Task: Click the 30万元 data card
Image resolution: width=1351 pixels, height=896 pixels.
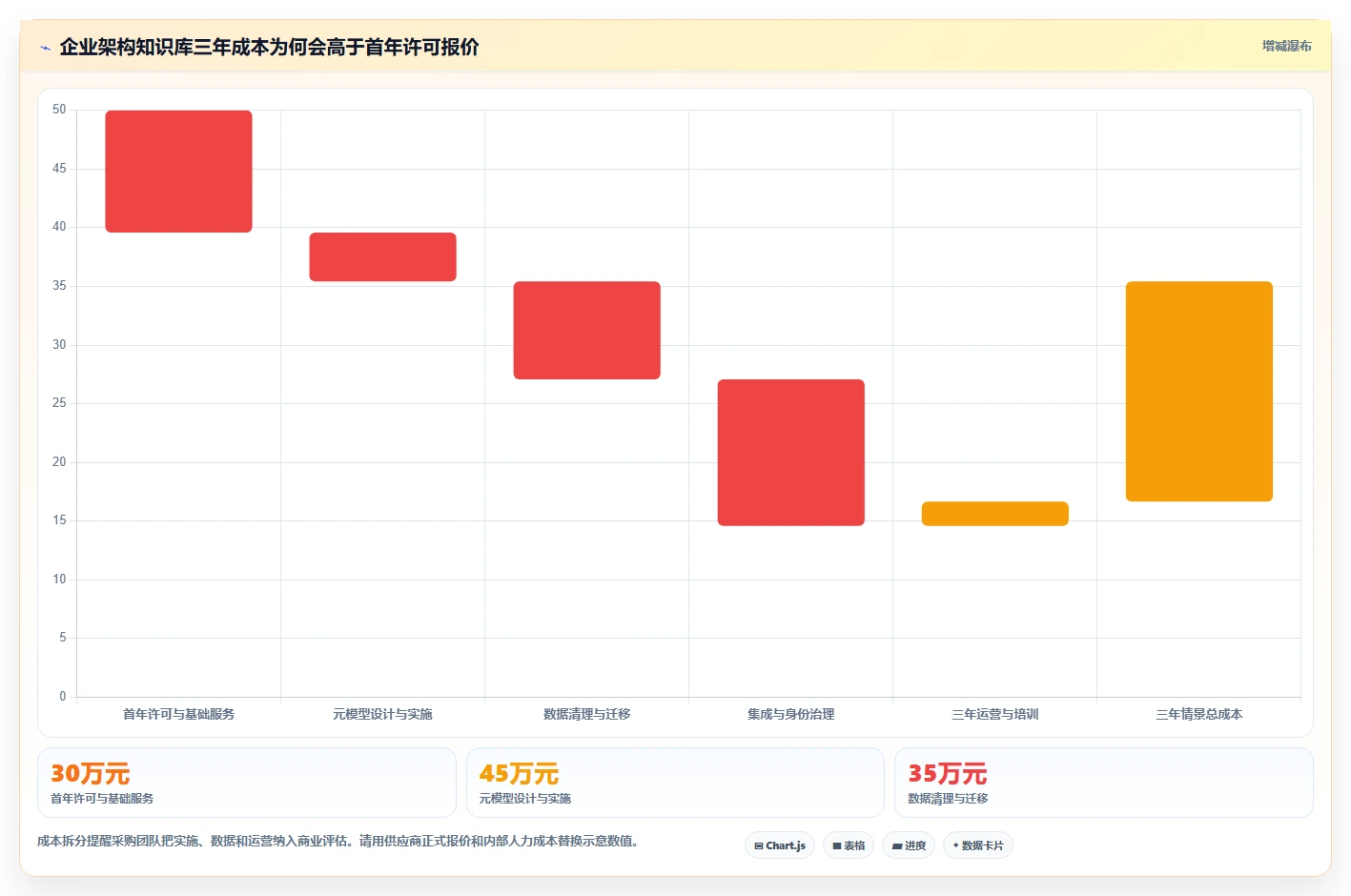Action: pyautogui.click(x=247, y=783)
